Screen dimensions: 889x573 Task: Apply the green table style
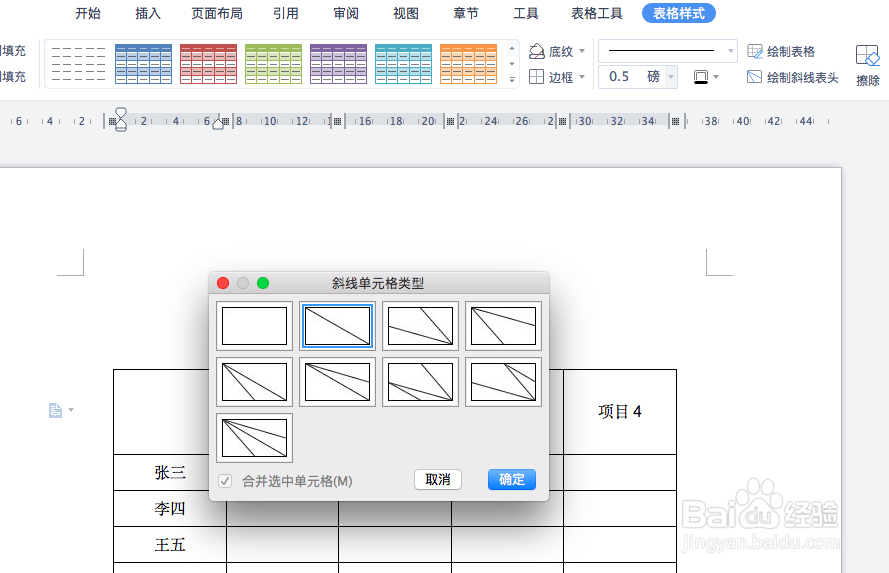pos(273,64)
